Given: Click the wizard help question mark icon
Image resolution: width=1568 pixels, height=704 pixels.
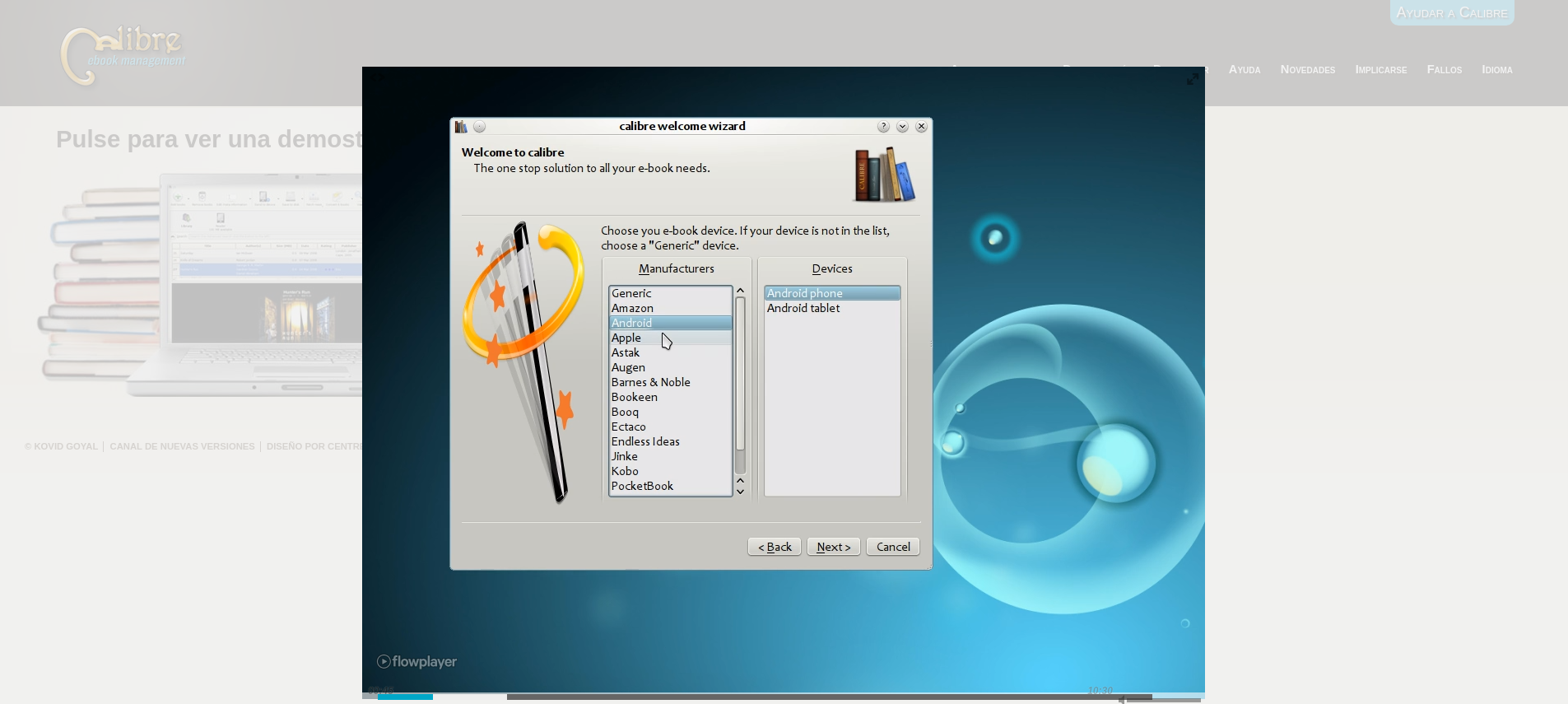Looking at the screenshot, I should point(883,127).
